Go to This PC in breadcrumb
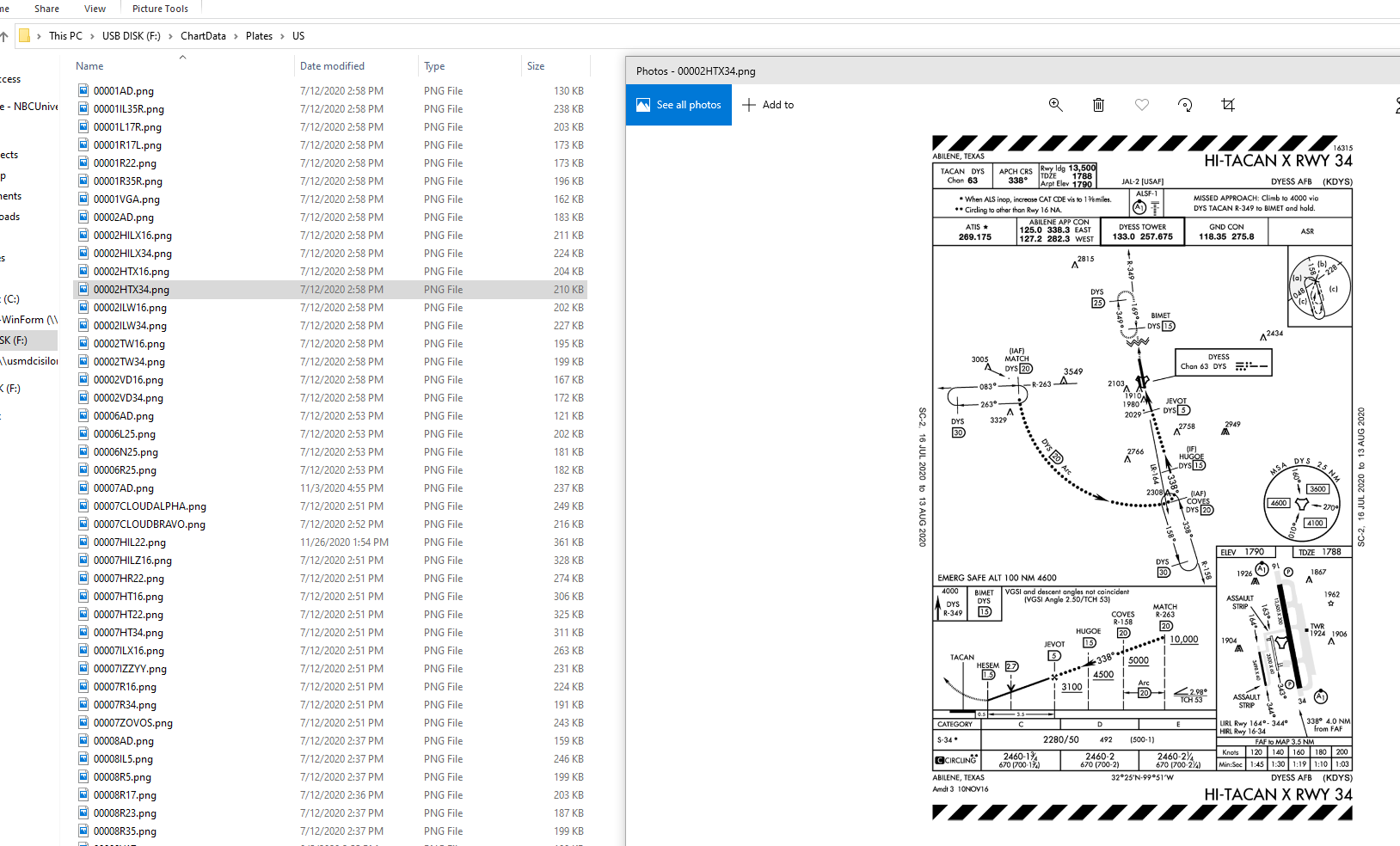The width and height of the screenshot is (1400, 846). (65, 36)
